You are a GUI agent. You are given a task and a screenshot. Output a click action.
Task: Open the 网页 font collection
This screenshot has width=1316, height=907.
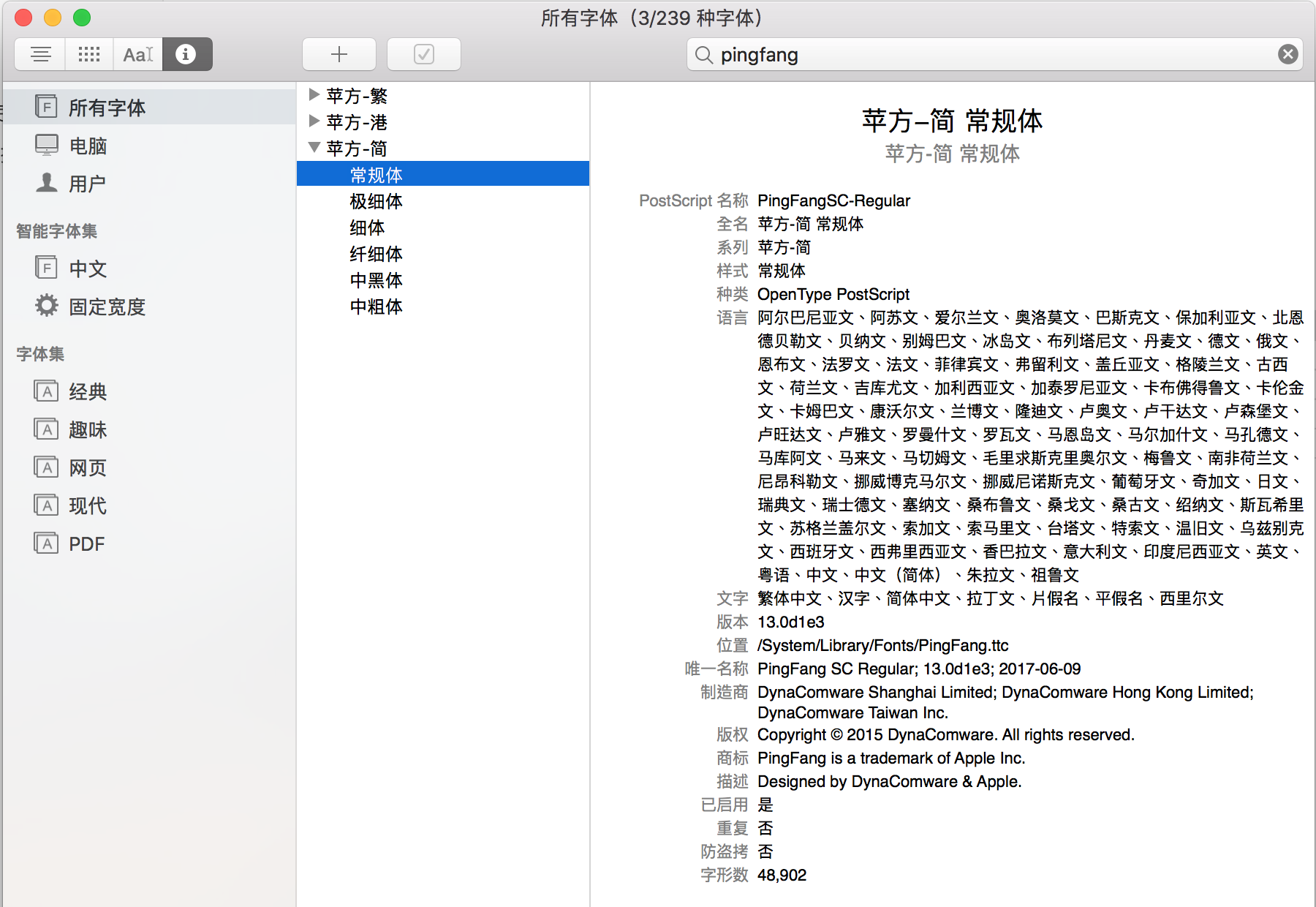(x=149, y=467)
